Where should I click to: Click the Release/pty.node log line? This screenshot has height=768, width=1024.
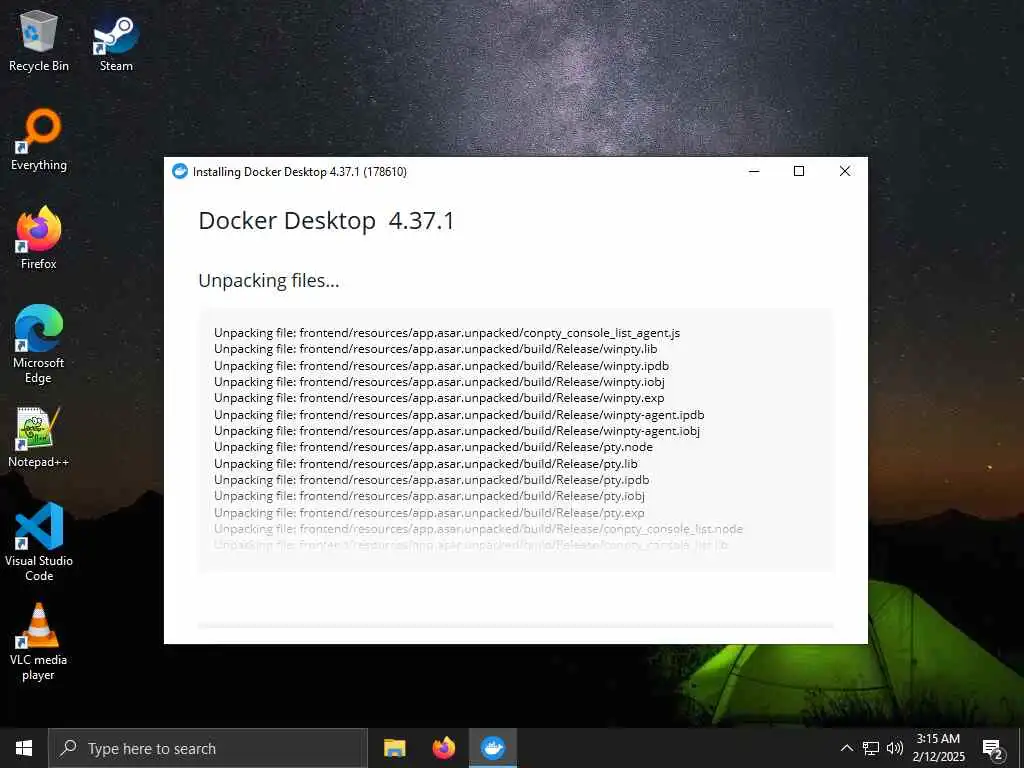433,447
